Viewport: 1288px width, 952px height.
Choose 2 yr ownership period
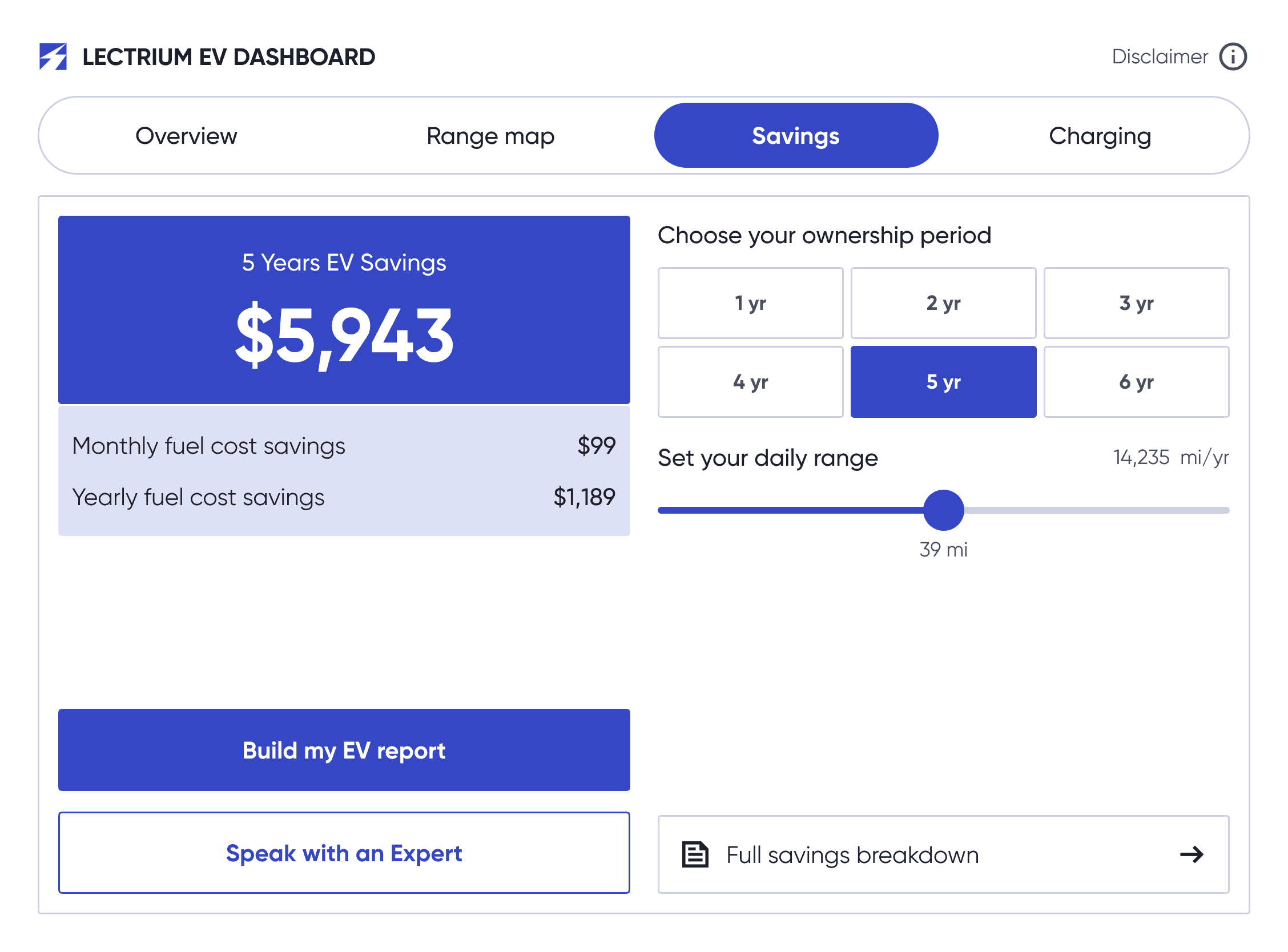(x=943, y=303)
